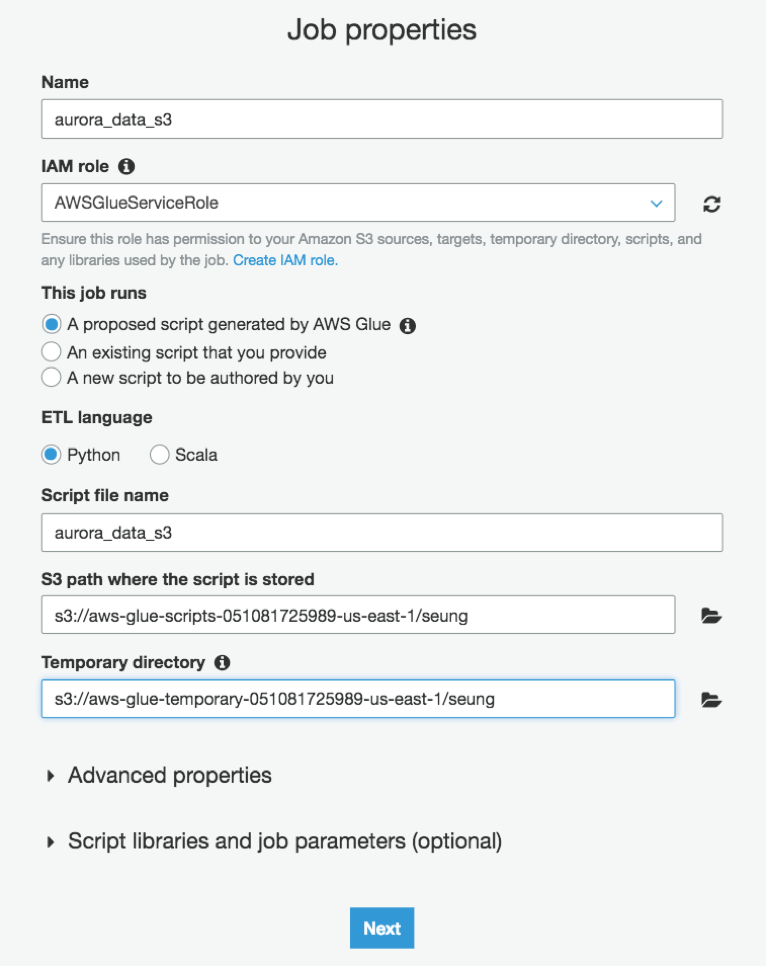Select Scala as ETL language
The height and width of the screenshot is (966, 766).
(x=160, y=455)
